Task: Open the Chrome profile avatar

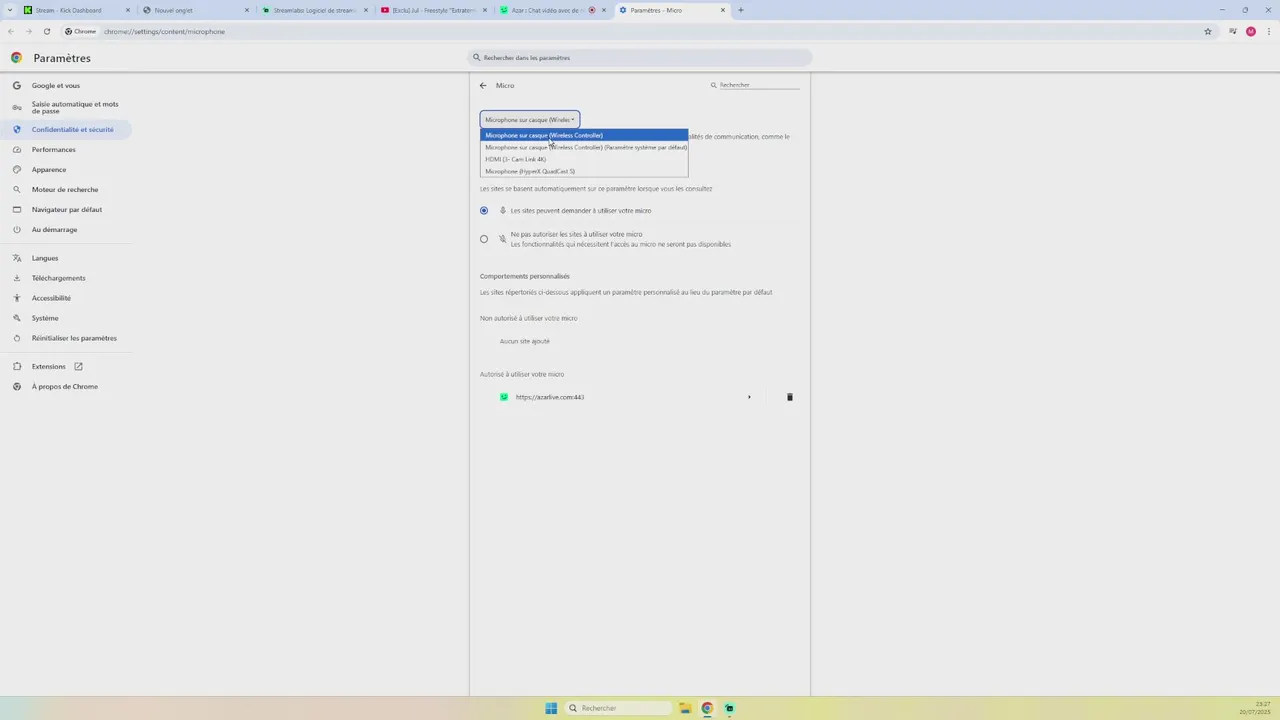Action: click(1251, 31)
